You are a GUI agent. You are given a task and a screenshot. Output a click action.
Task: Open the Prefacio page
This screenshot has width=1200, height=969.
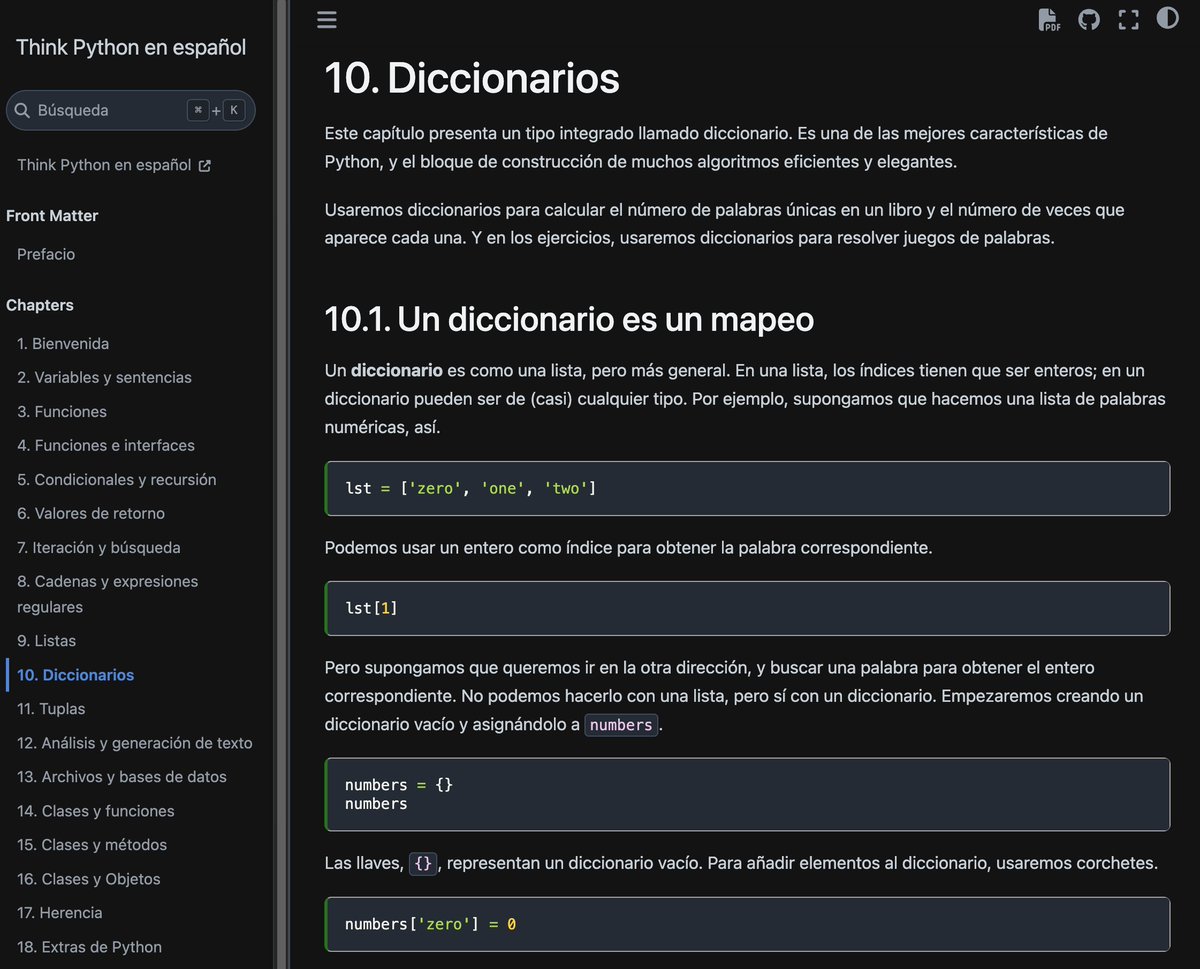(46, 254)
